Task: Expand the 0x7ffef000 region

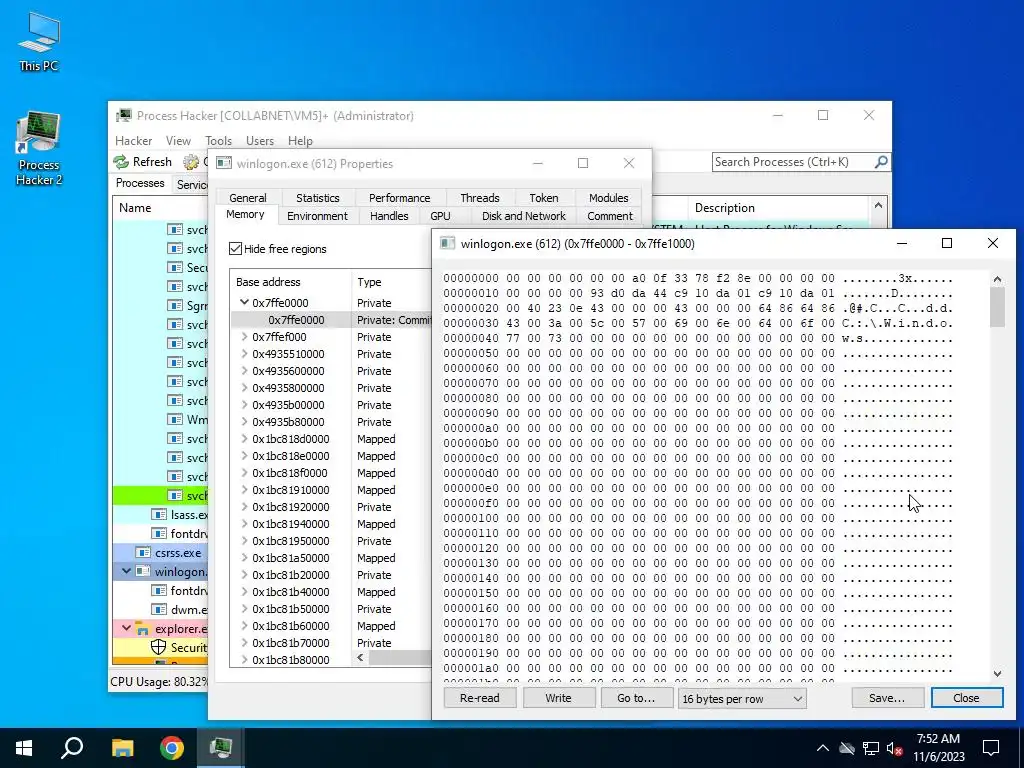Action: tap(244, 337)
